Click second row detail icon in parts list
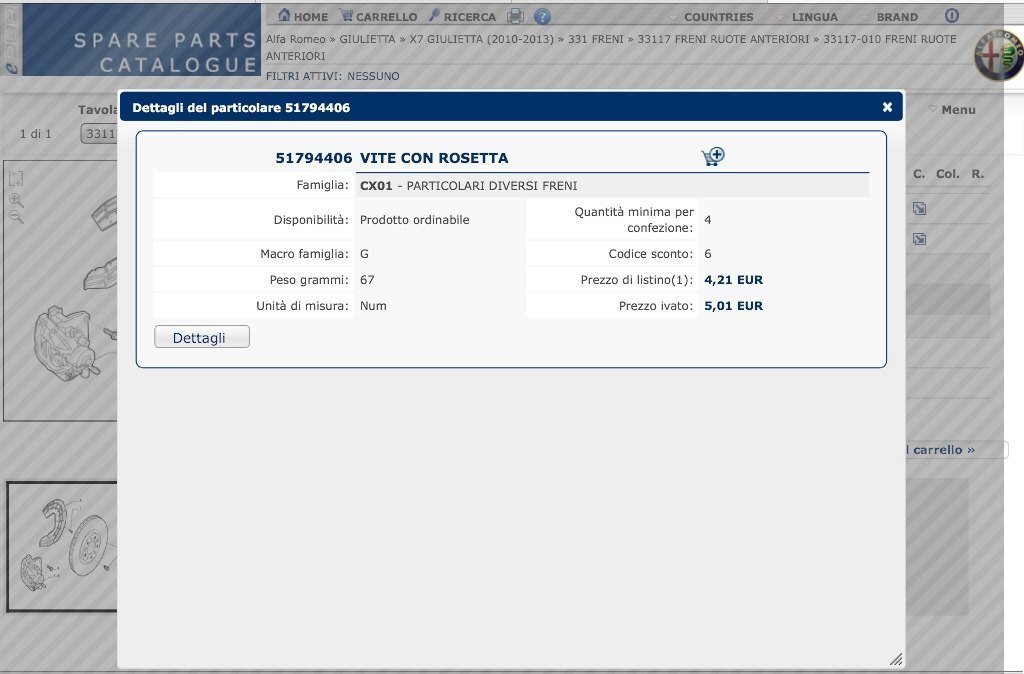This screenshot has width=1024, height=674. pyautogui.click(x=920, y=239)
